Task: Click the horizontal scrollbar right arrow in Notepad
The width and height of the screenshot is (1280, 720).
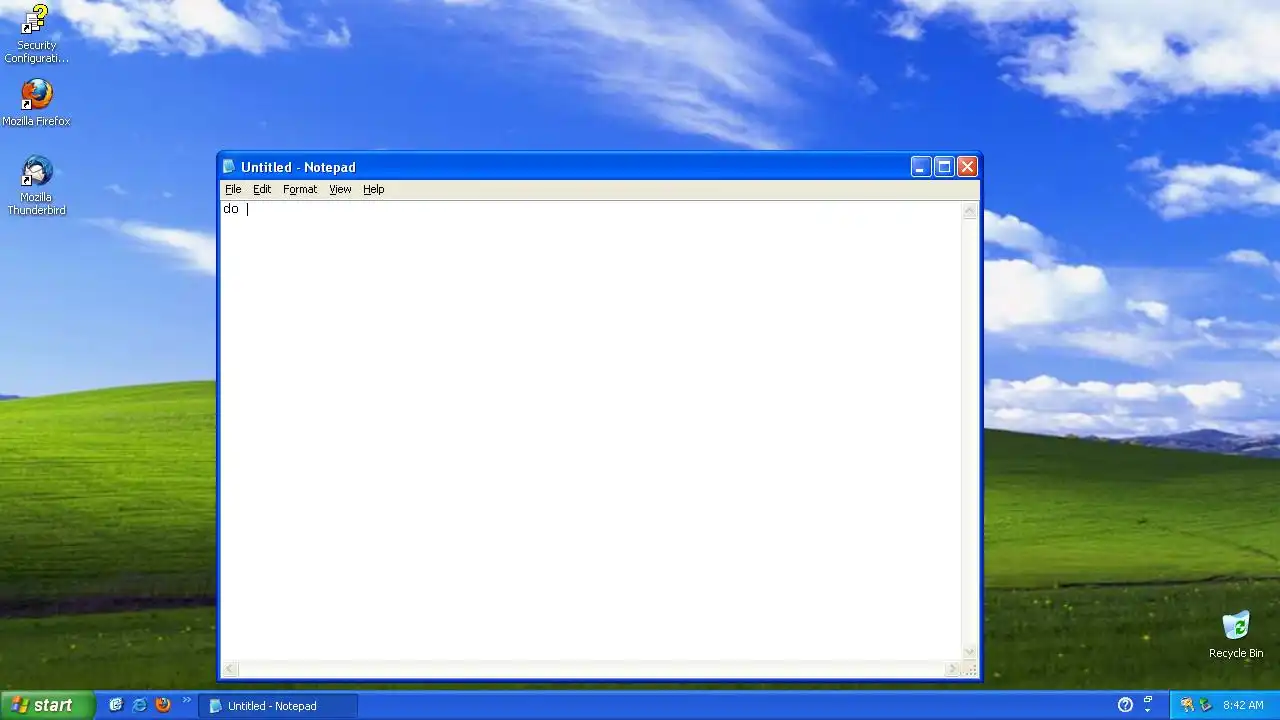Action: coord(953,669)
